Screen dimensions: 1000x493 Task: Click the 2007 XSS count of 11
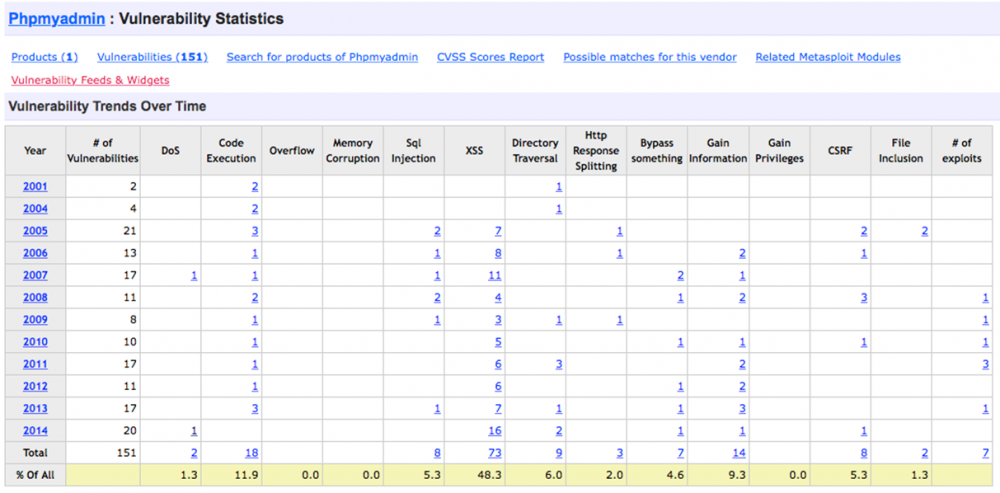[494, 275]
